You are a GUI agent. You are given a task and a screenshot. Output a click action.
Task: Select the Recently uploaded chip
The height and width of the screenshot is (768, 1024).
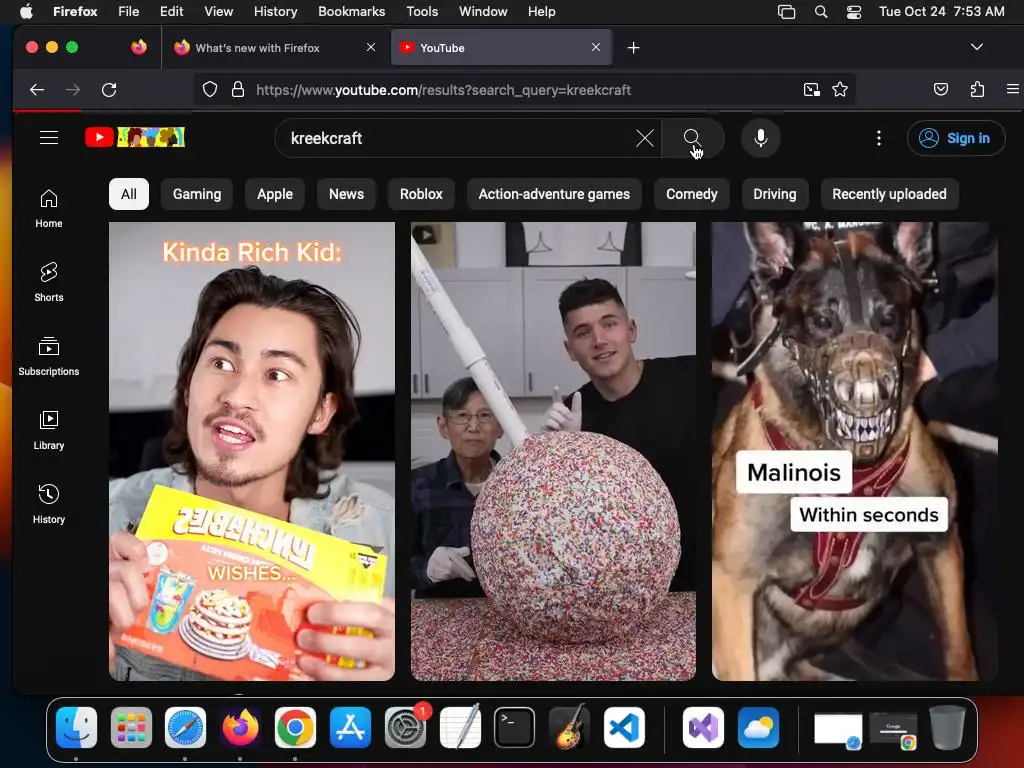(889, 194)
